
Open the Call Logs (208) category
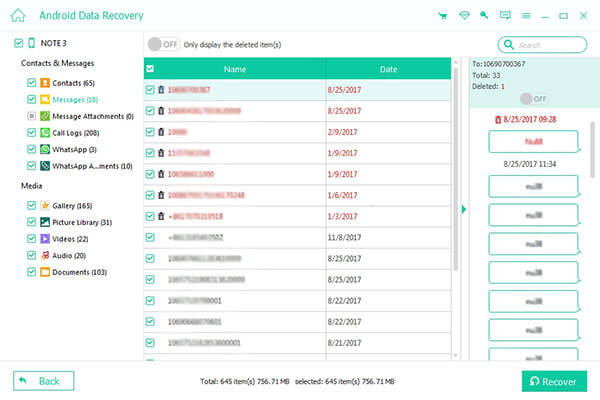pos(76,133)
